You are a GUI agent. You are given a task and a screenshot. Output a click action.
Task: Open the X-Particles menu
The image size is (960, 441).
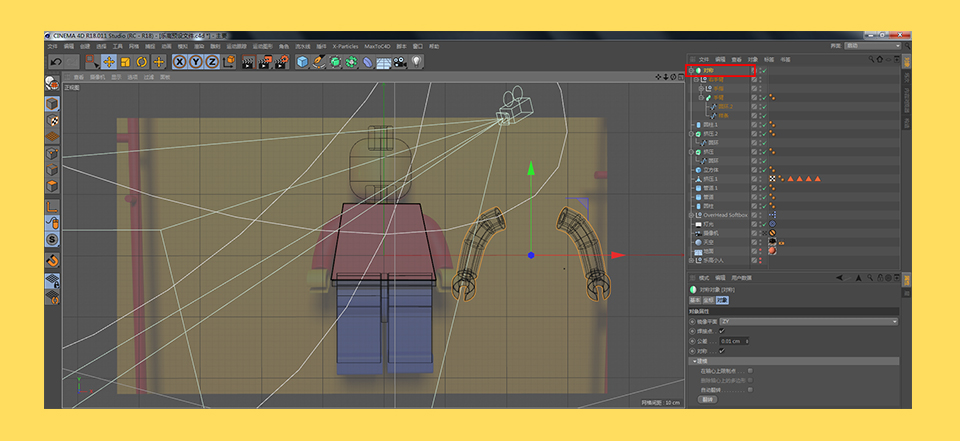345,47
